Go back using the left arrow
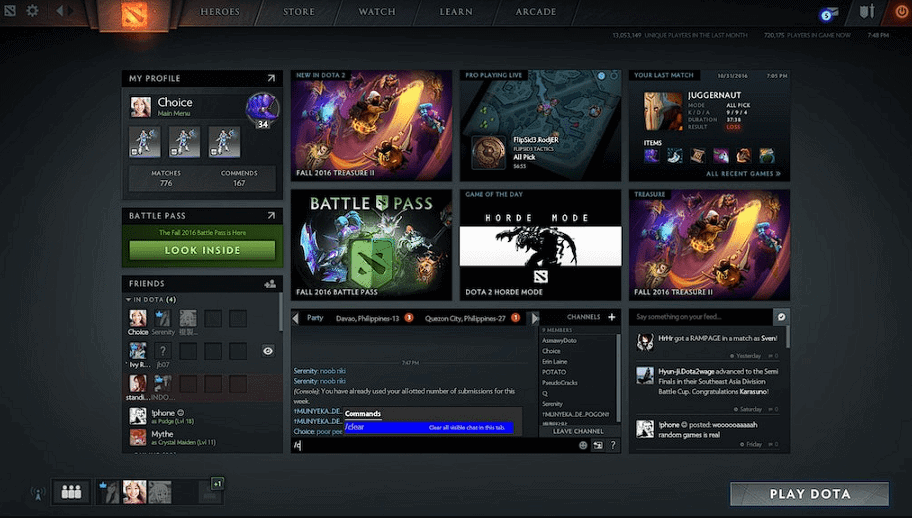This screenshot has height=518, width=912. point(59,10)
